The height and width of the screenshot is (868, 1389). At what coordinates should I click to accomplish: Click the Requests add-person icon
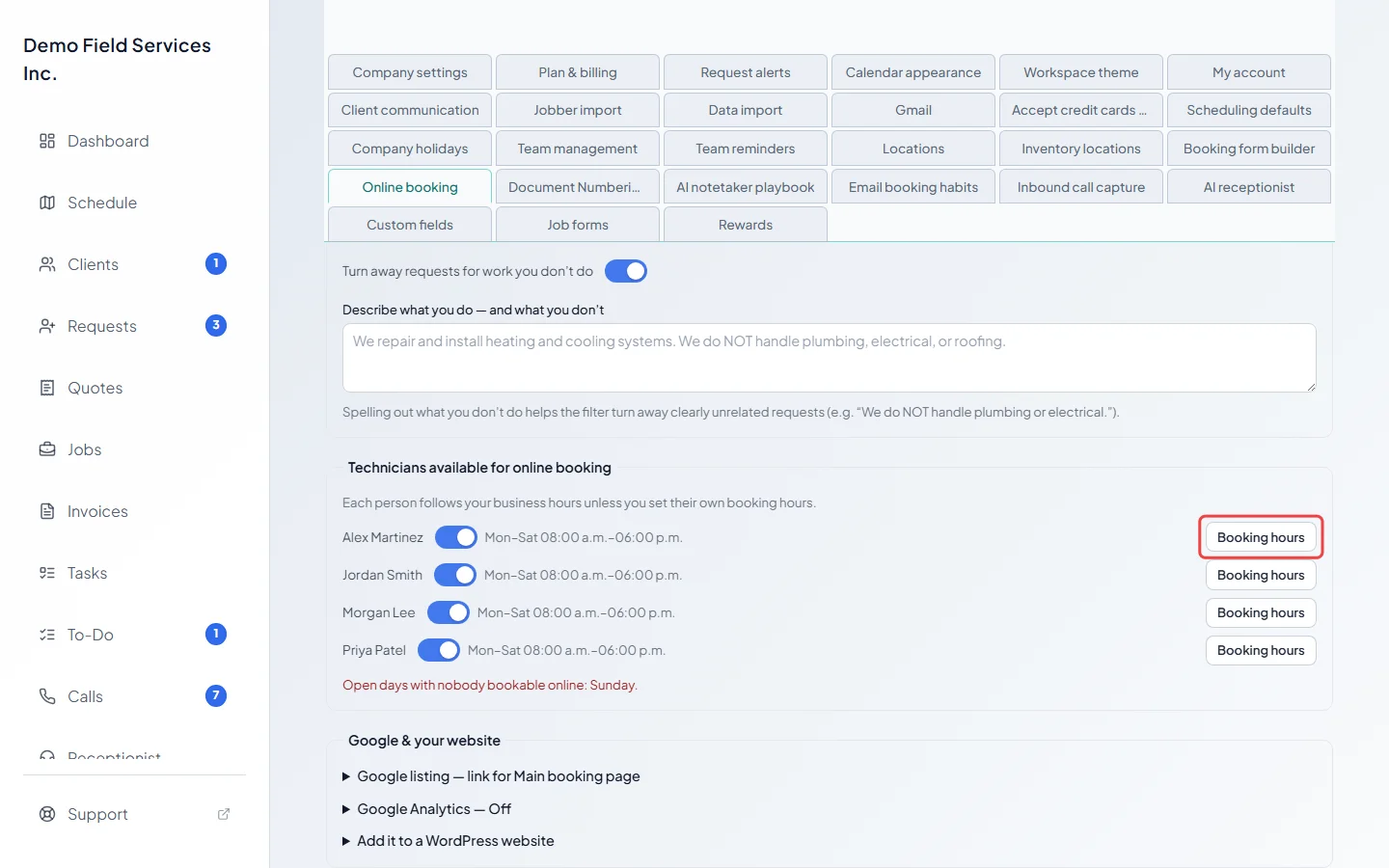[47, 326]
